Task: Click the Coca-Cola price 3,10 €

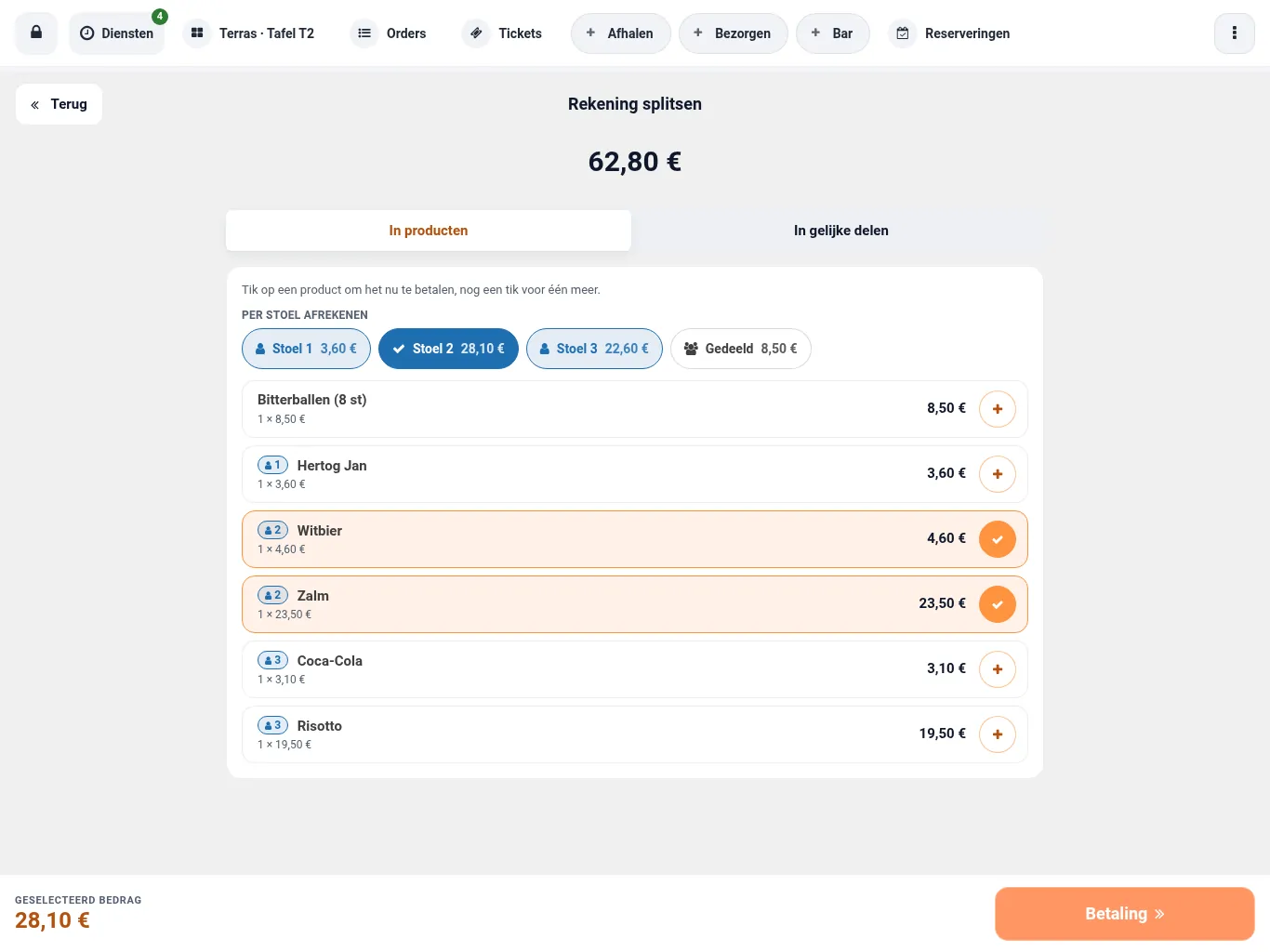Action: pyautogui.click(x=946, y=668)
